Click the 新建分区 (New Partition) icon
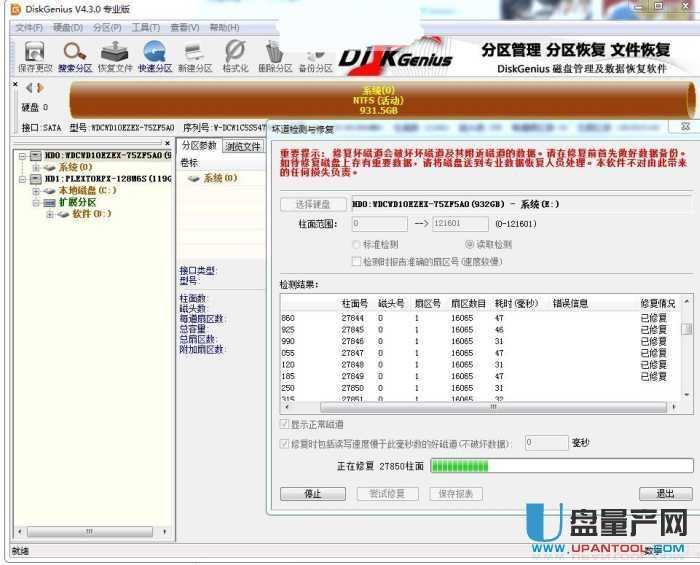This screenshot has width=700, height=565. coord(195,55)
